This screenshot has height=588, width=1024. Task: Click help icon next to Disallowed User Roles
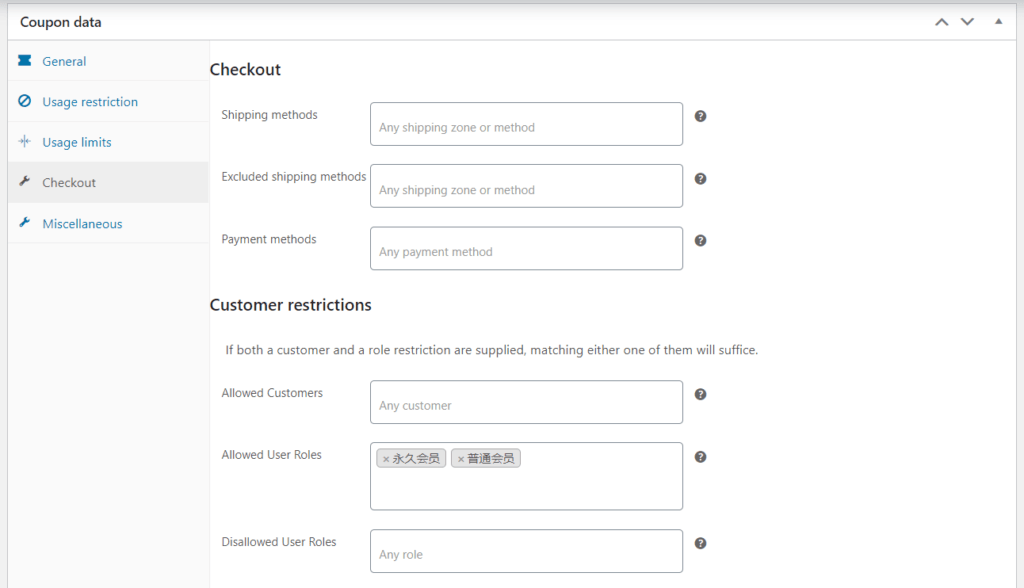coord(700,543)
